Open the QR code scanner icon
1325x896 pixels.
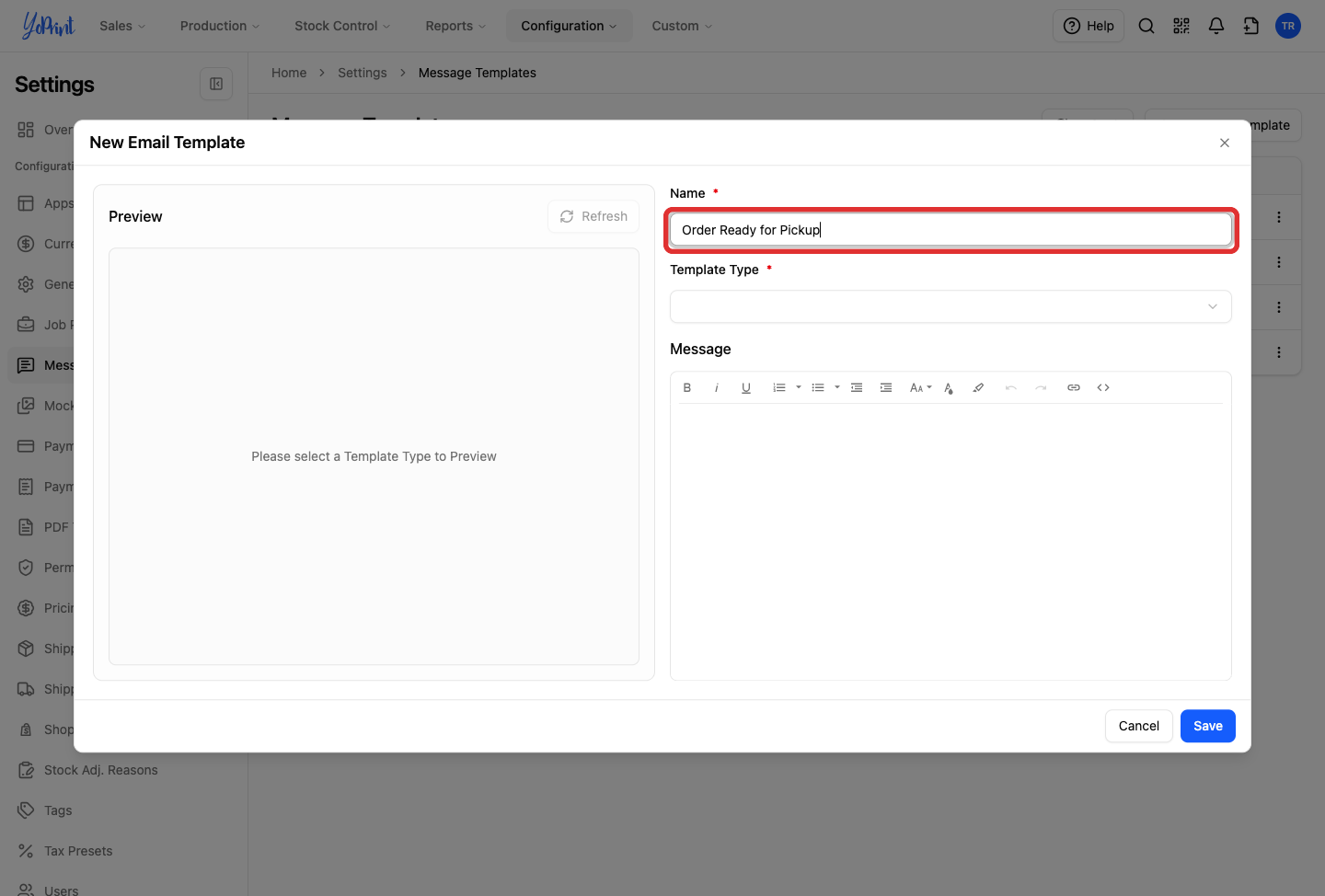click(x=1181, y=26)
